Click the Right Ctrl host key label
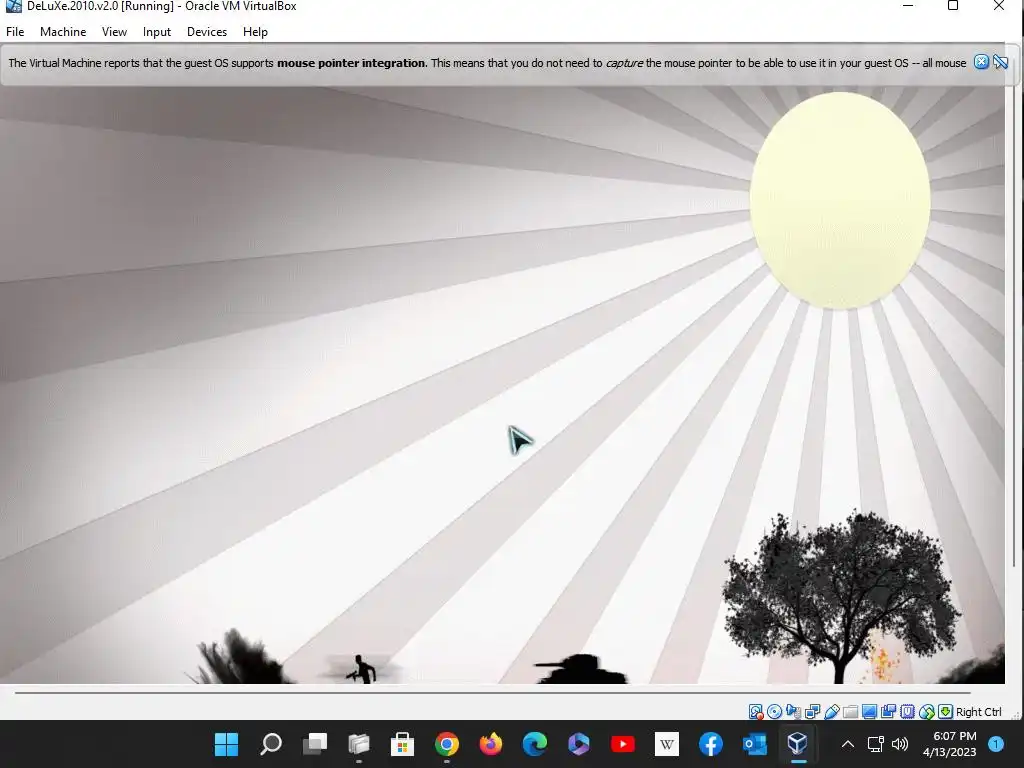Screen dimensions: 1024x768 978,712
